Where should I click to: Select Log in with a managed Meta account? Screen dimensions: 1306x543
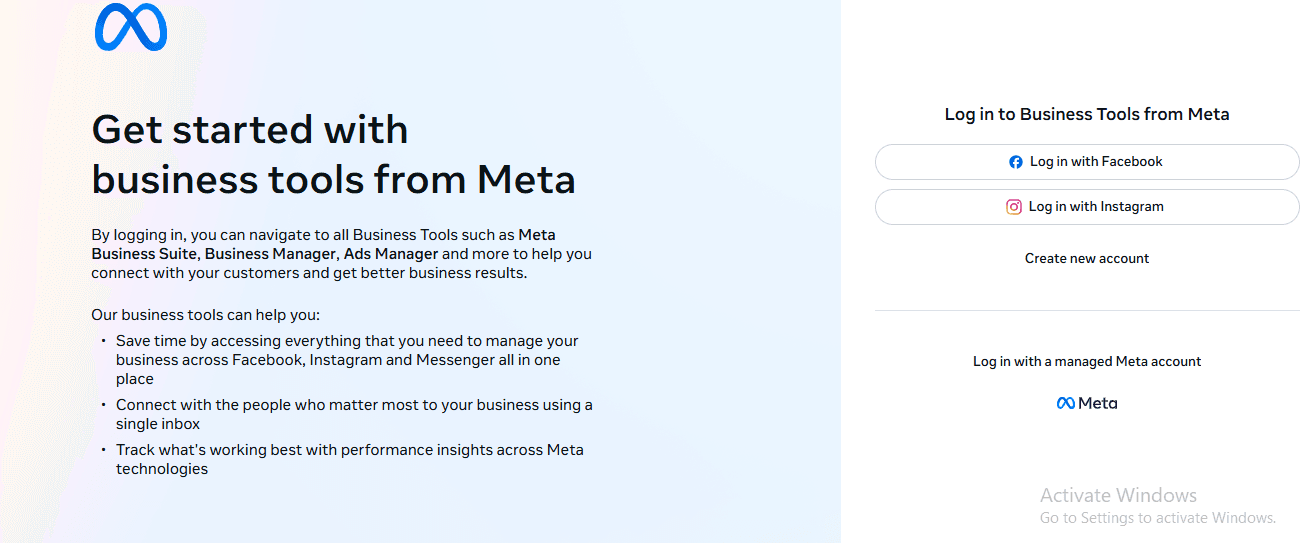[x=1087, y=361]
